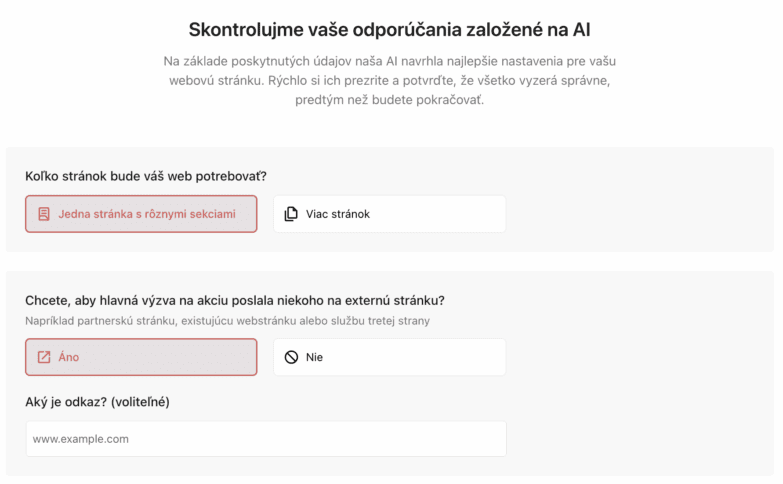
Task: Click the single-page icon in first option
Action: (x=44, y=214)
